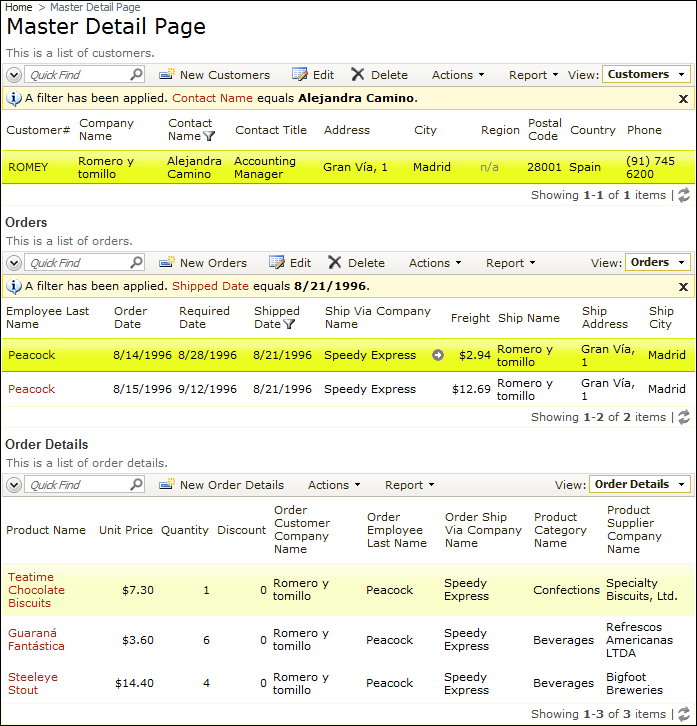Dismiss the Shipped Date filter bar
This screenshot has width=697, height=726.
[x=683, y=287]
